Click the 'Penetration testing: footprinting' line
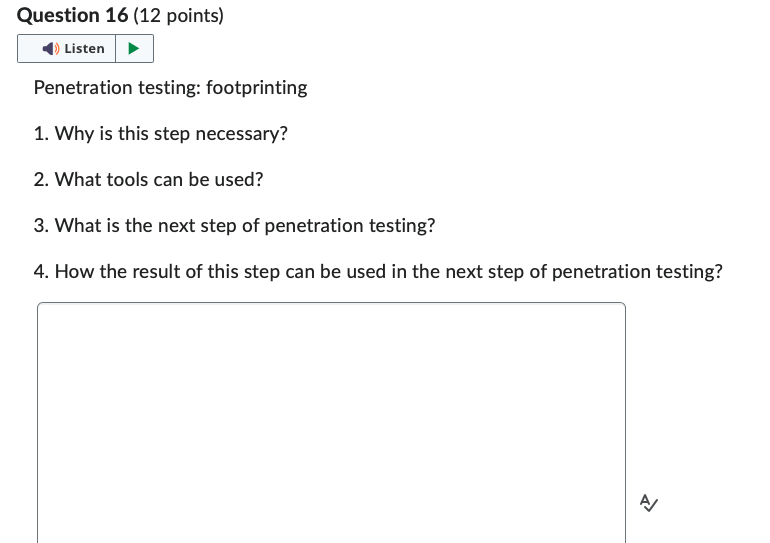This screenshot has height=543, width=770. click(170, 88)
